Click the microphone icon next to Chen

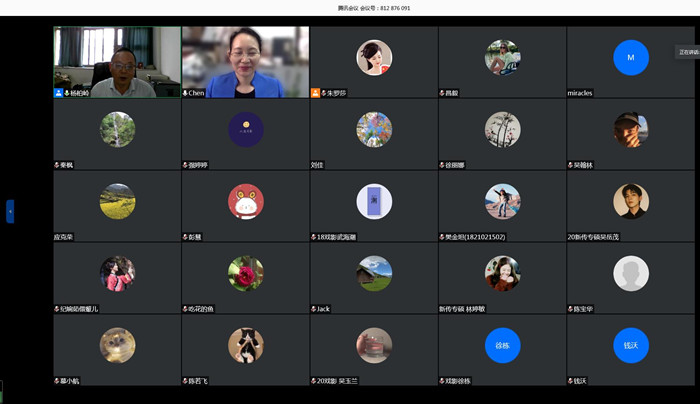point(186,93)
